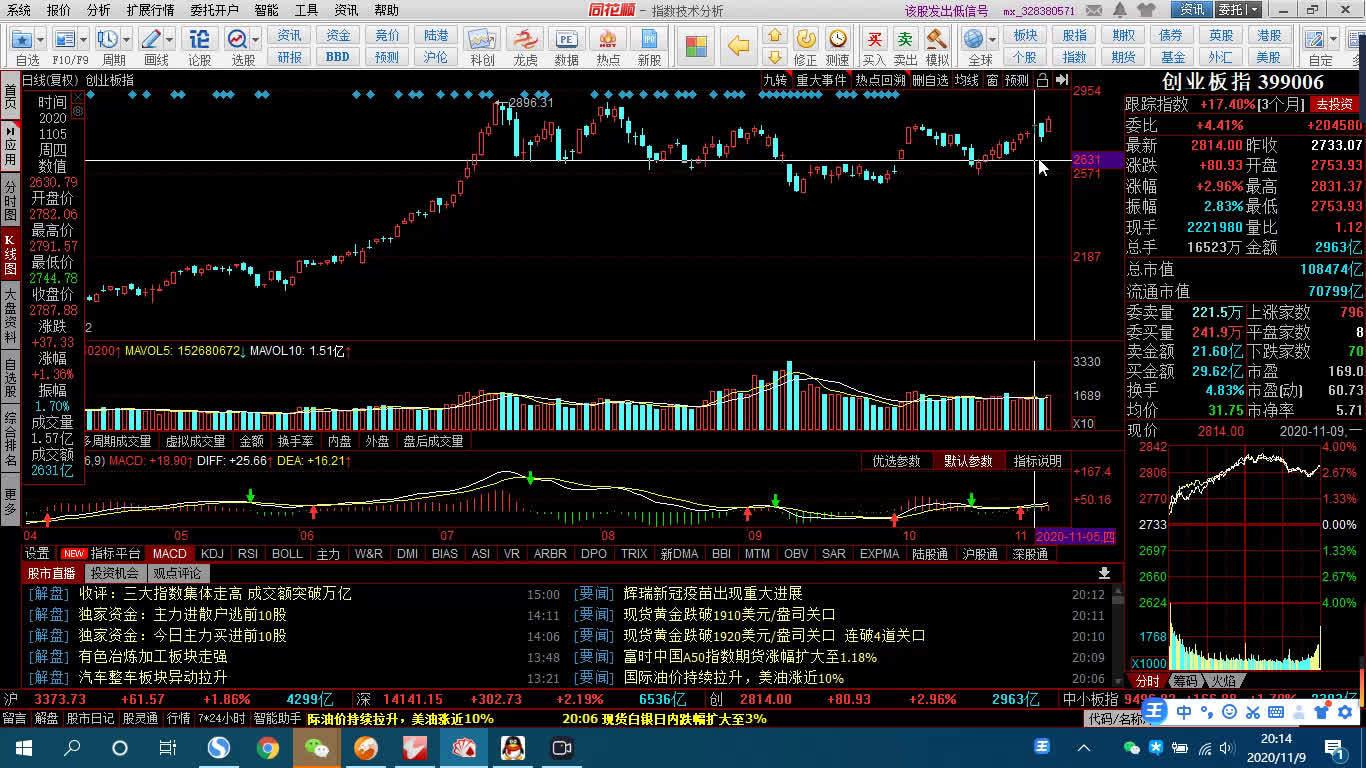Image resolution: width=1366 pixels, height=768 pixels.
Task: Click 删自选 to remove from watchlist
Action: click(930, 80)
